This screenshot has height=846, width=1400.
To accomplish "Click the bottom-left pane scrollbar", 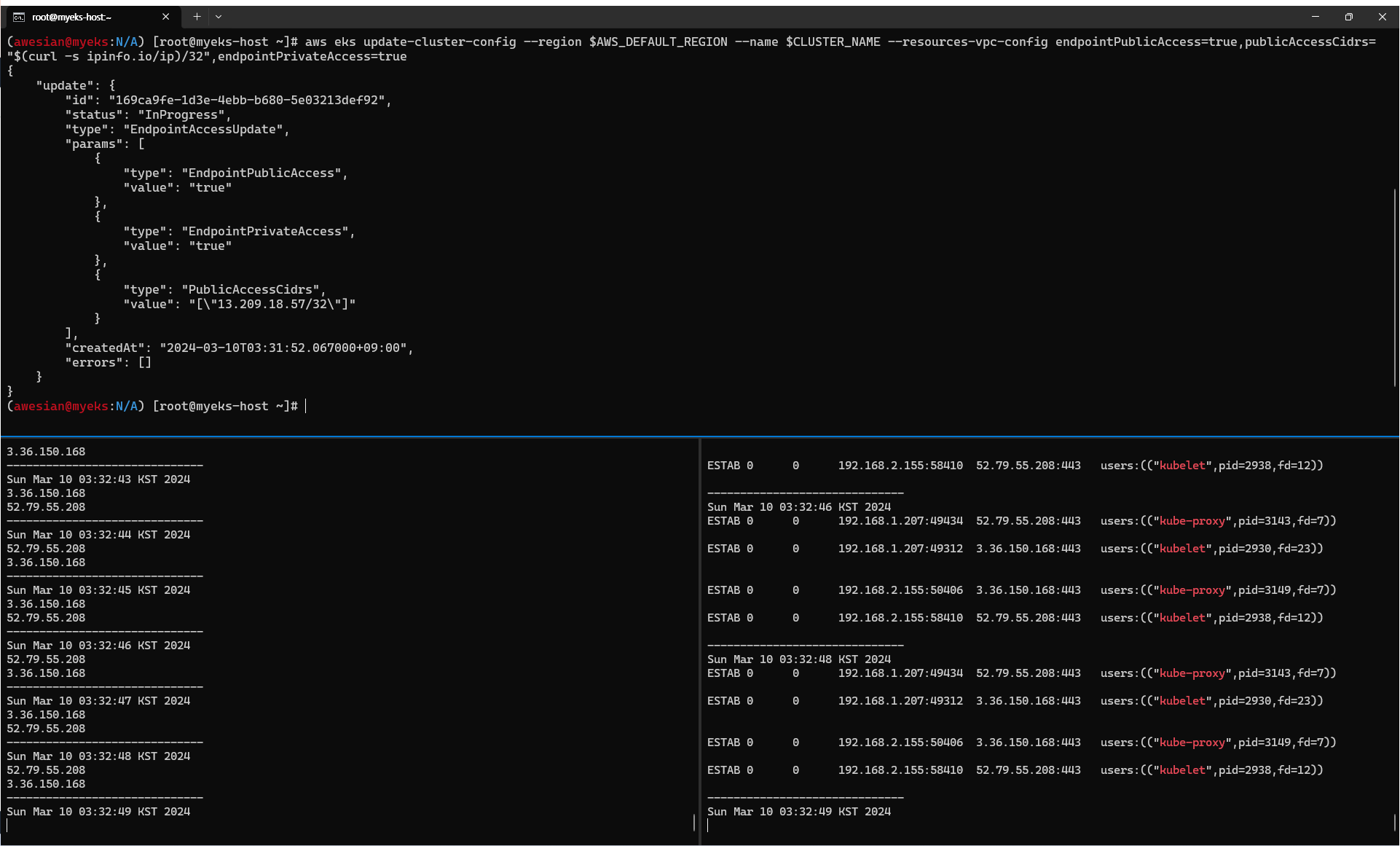I will [x=694, y=821].
